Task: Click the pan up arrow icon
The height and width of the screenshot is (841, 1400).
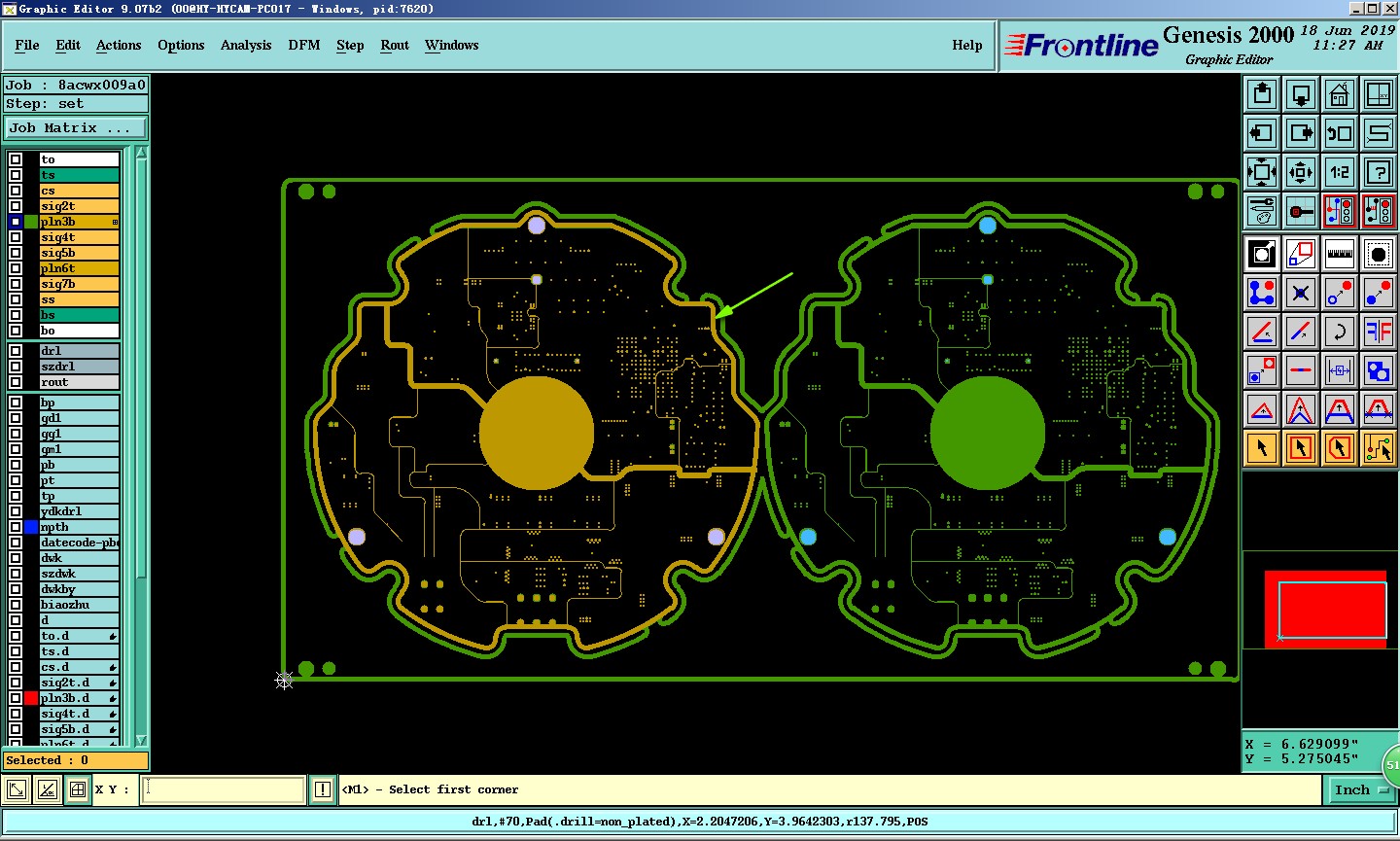Action: point(1262,94)
